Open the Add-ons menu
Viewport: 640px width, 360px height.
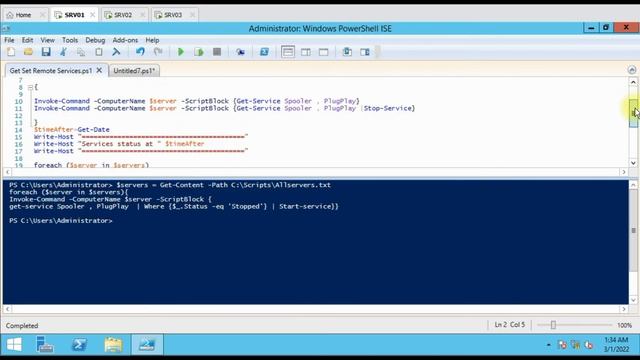[x=125, y=40]
